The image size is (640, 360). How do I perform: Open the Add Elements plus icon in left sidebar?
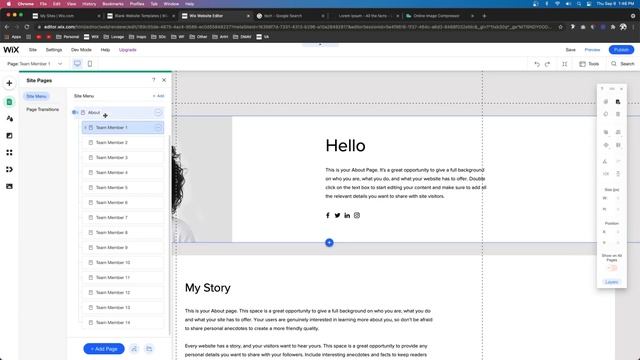(x=9, y=83)
